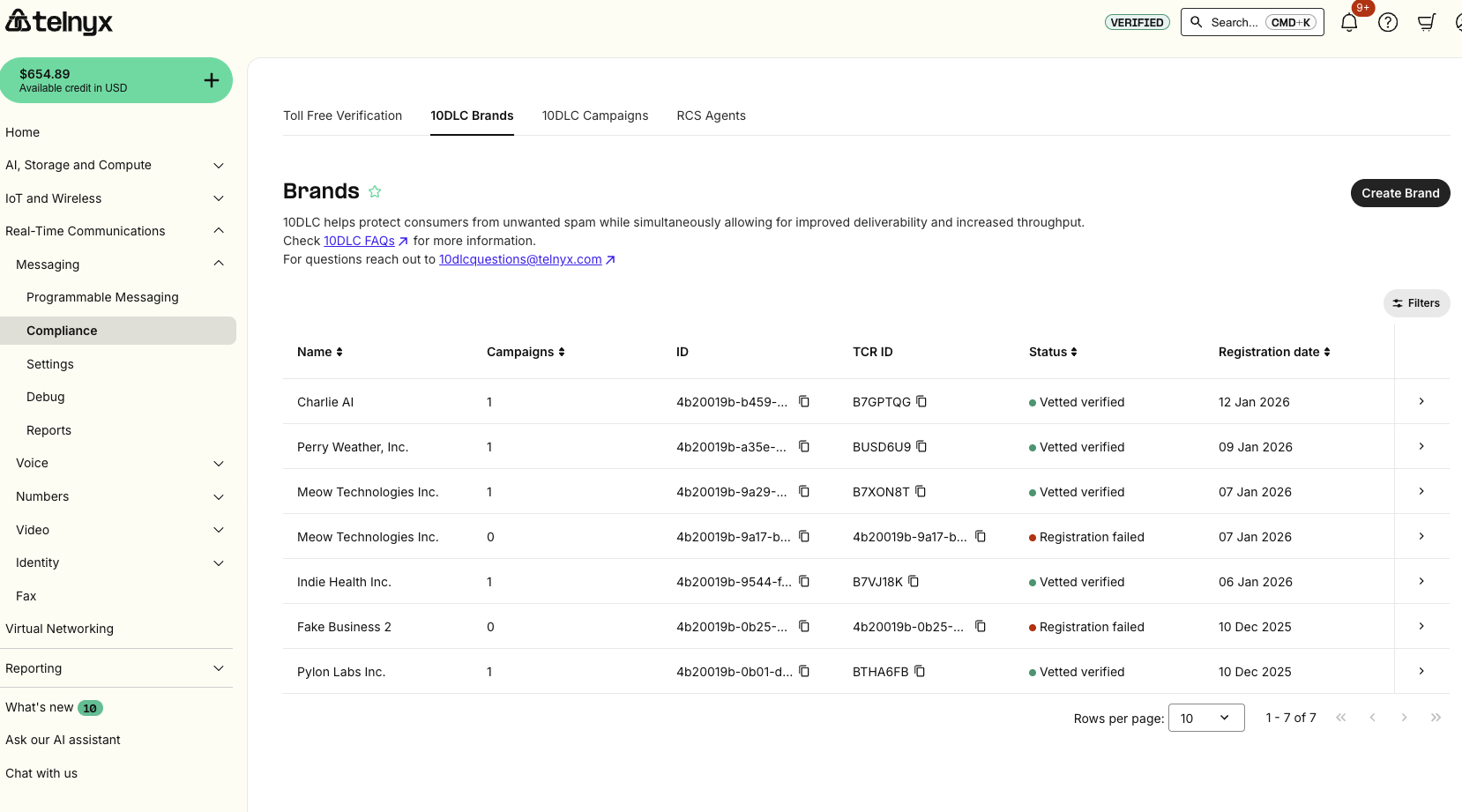The height and width of the screenshot is (812, 1462).
Task: Copy TCR ID of Fake Business 2
Action: 981,626
